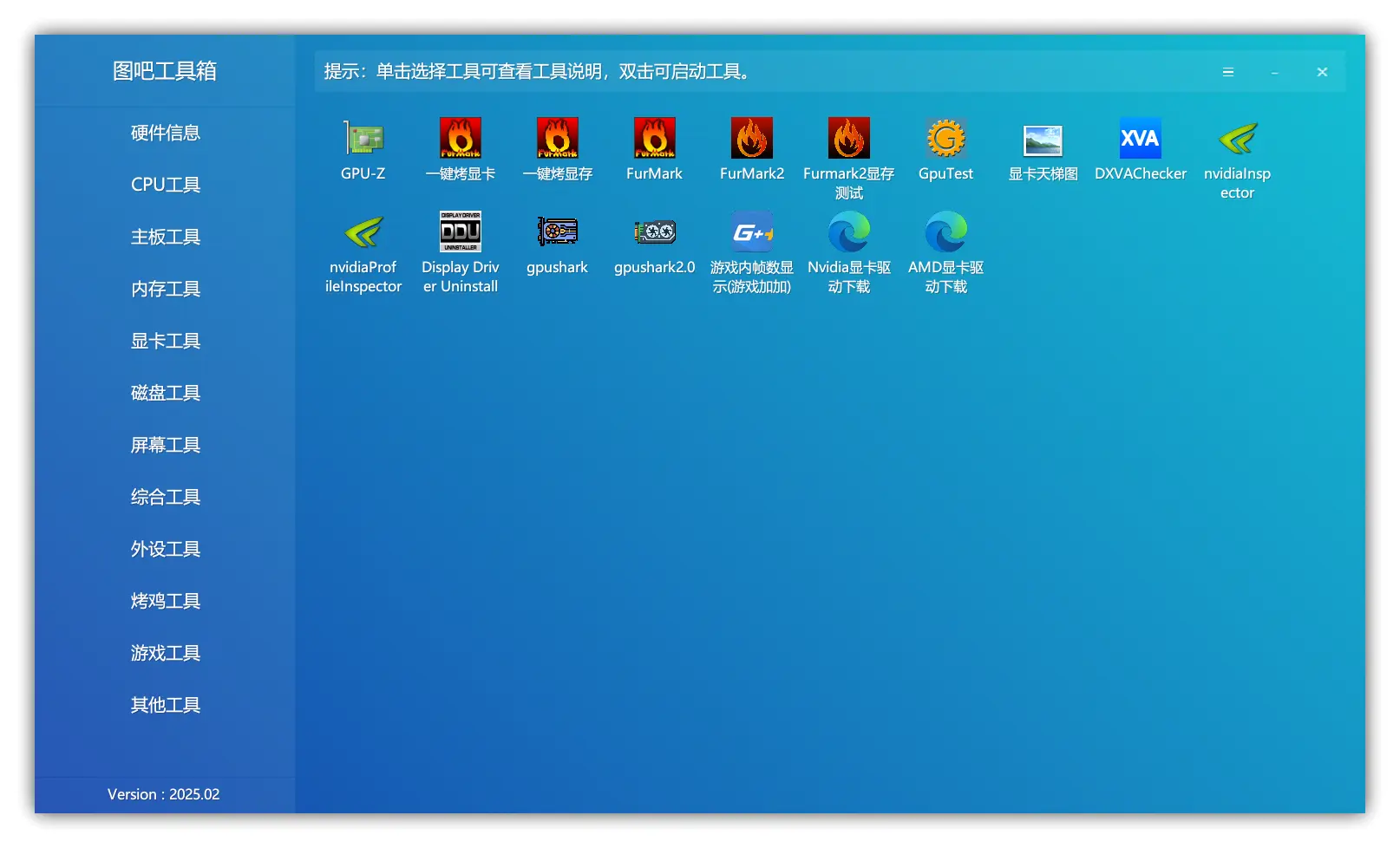Open the hamburger menu in title bar
The image size is (1400, 848).
(1228, 72)
